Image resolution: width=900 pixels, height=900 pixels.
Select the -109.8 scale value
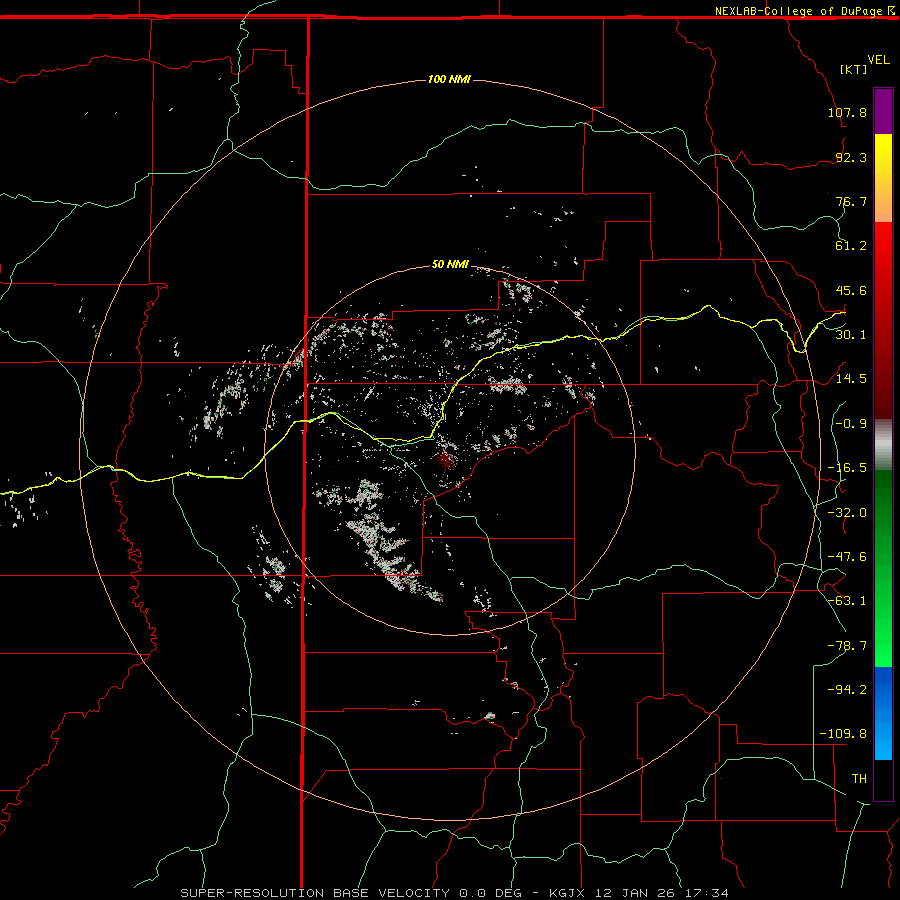click(843, 734)
